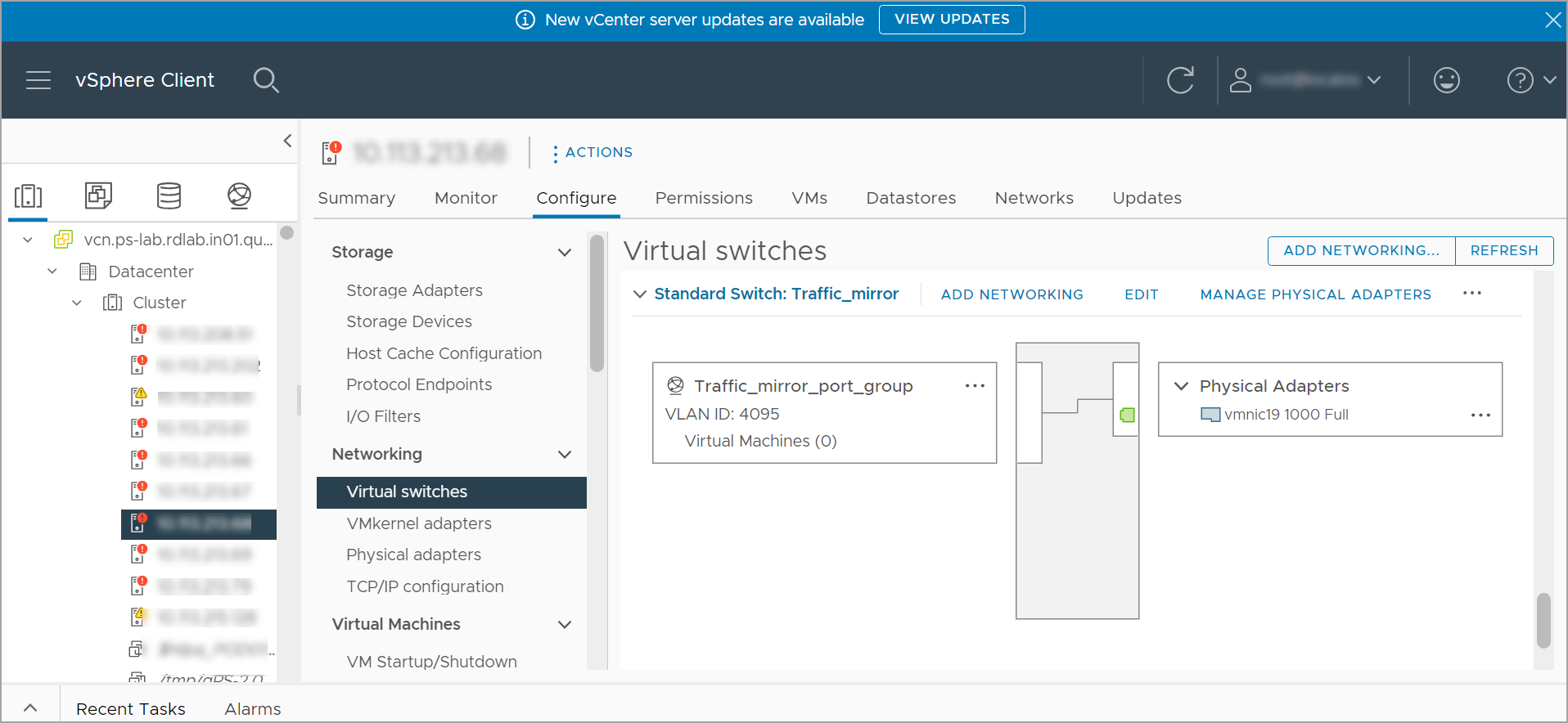Collapse Standard Switch Traffic_mirror section
The width and height of the screenshot is (1568, 723).
point(640,294)
